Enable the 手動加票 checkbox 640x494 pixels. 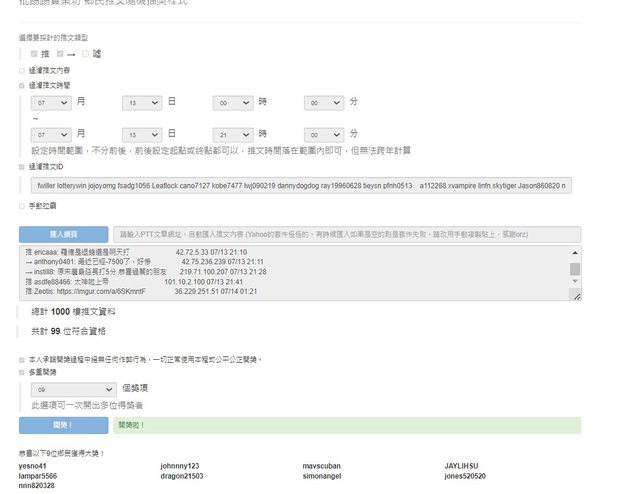coord(22,206)
